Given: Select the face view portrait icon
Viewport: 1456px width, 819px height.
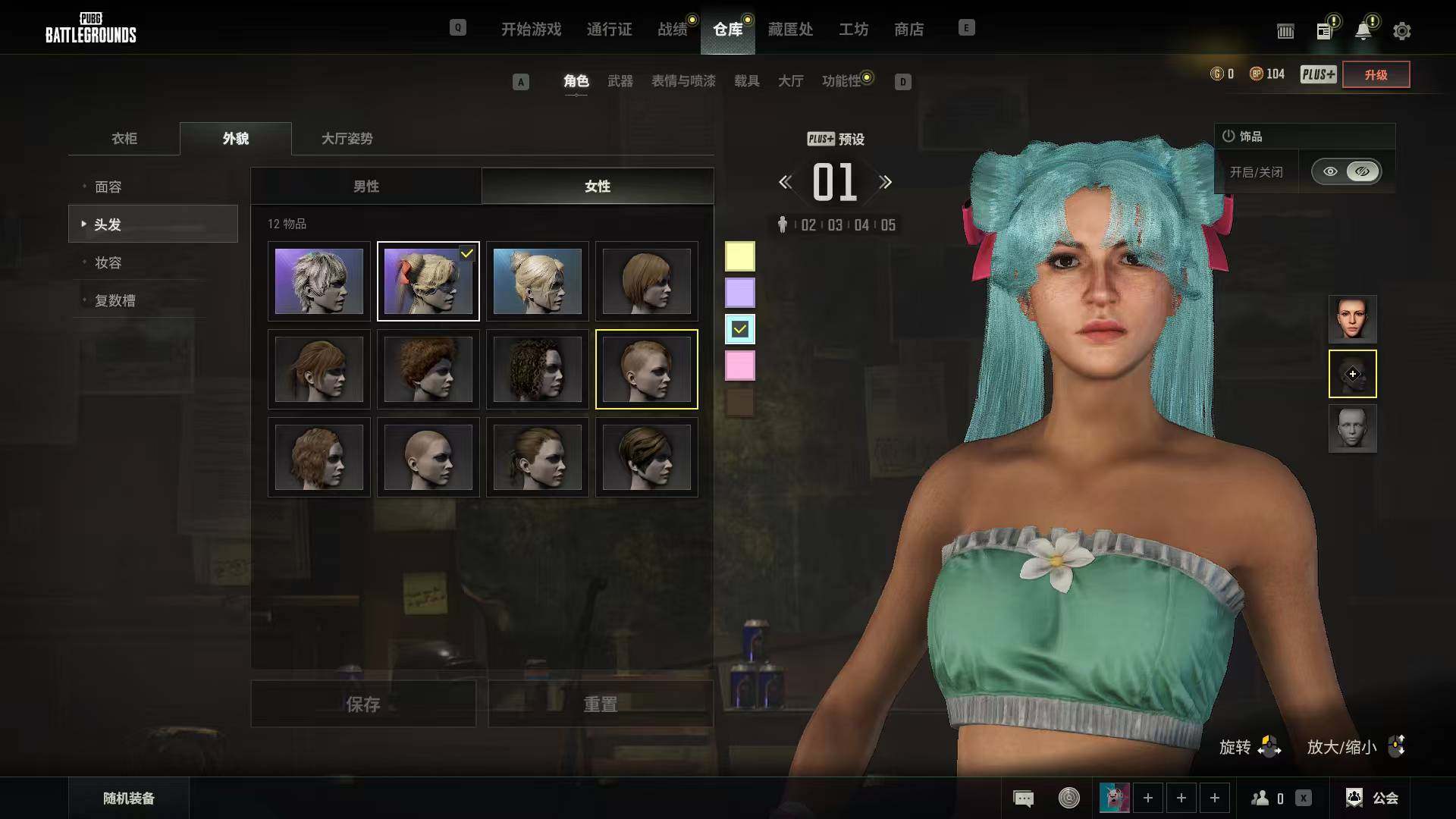Looking at the screenshot, I should click(1352, 319).
